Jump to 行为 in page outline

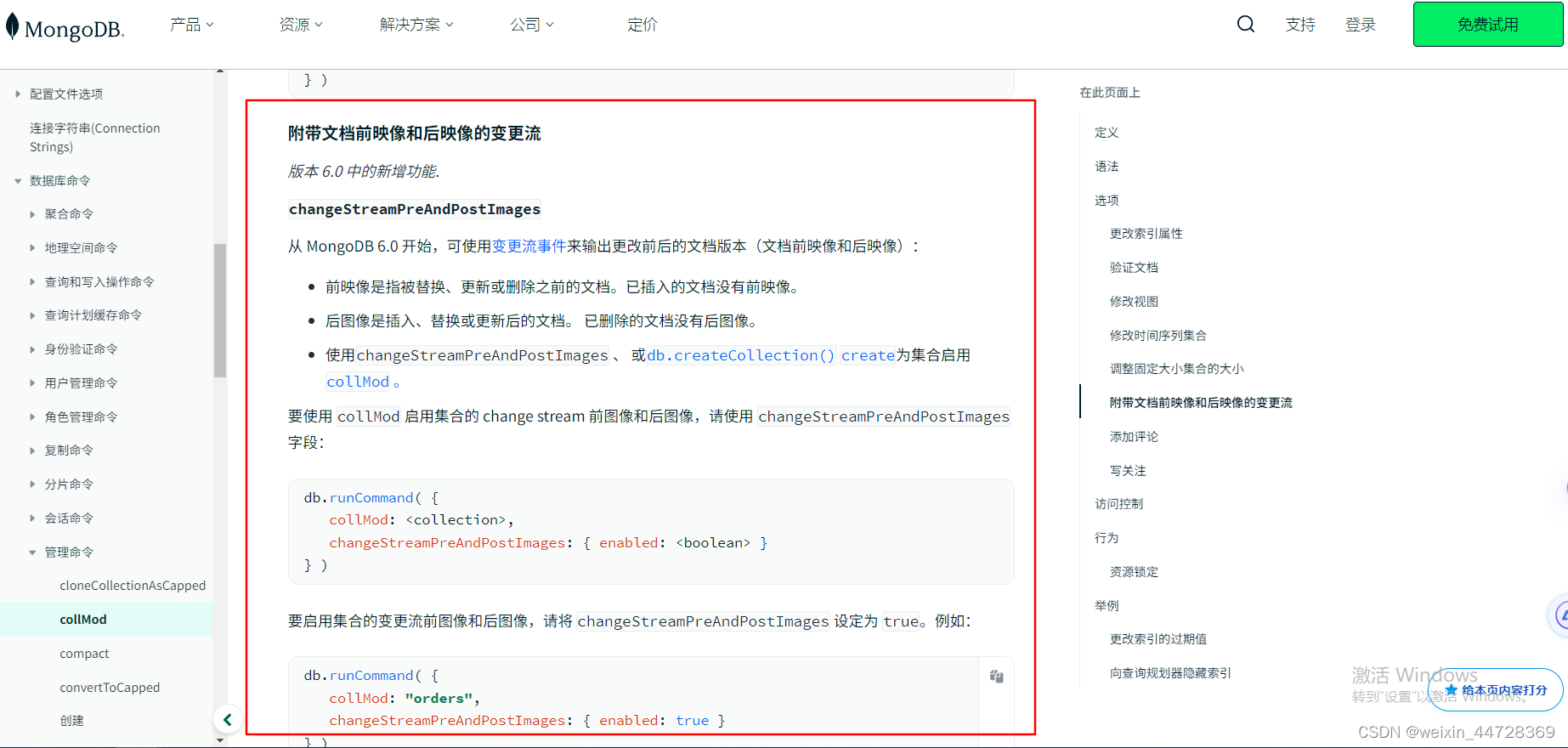click(x=1107, y=538)
